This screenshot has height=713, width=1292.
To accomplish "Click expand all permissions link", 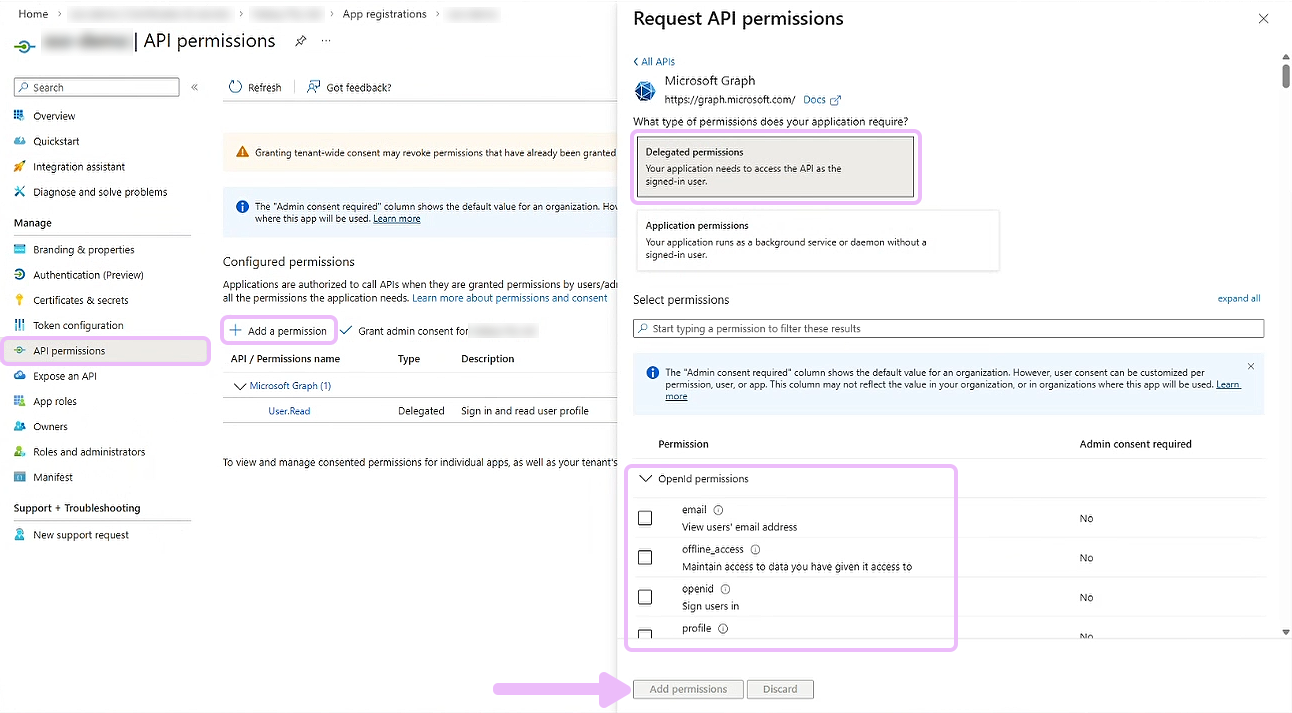I will click(1238, 298).
